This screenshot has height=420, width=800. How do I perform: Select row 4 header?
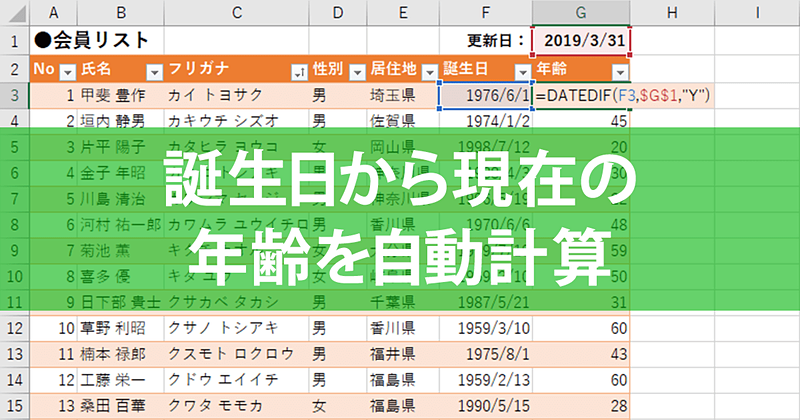pyautogui.click(x=15, y=121)
